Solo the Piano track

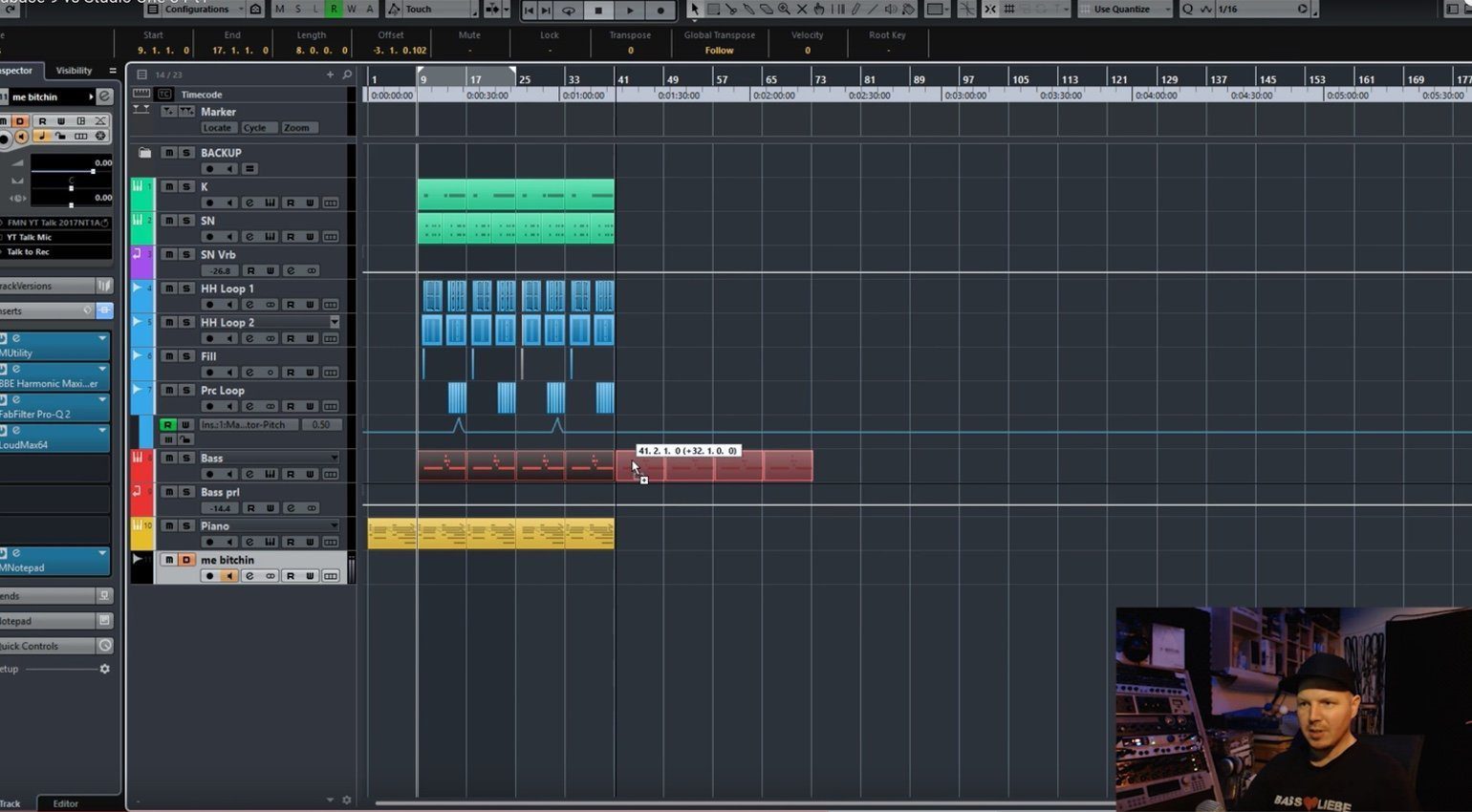pos(186,526)
